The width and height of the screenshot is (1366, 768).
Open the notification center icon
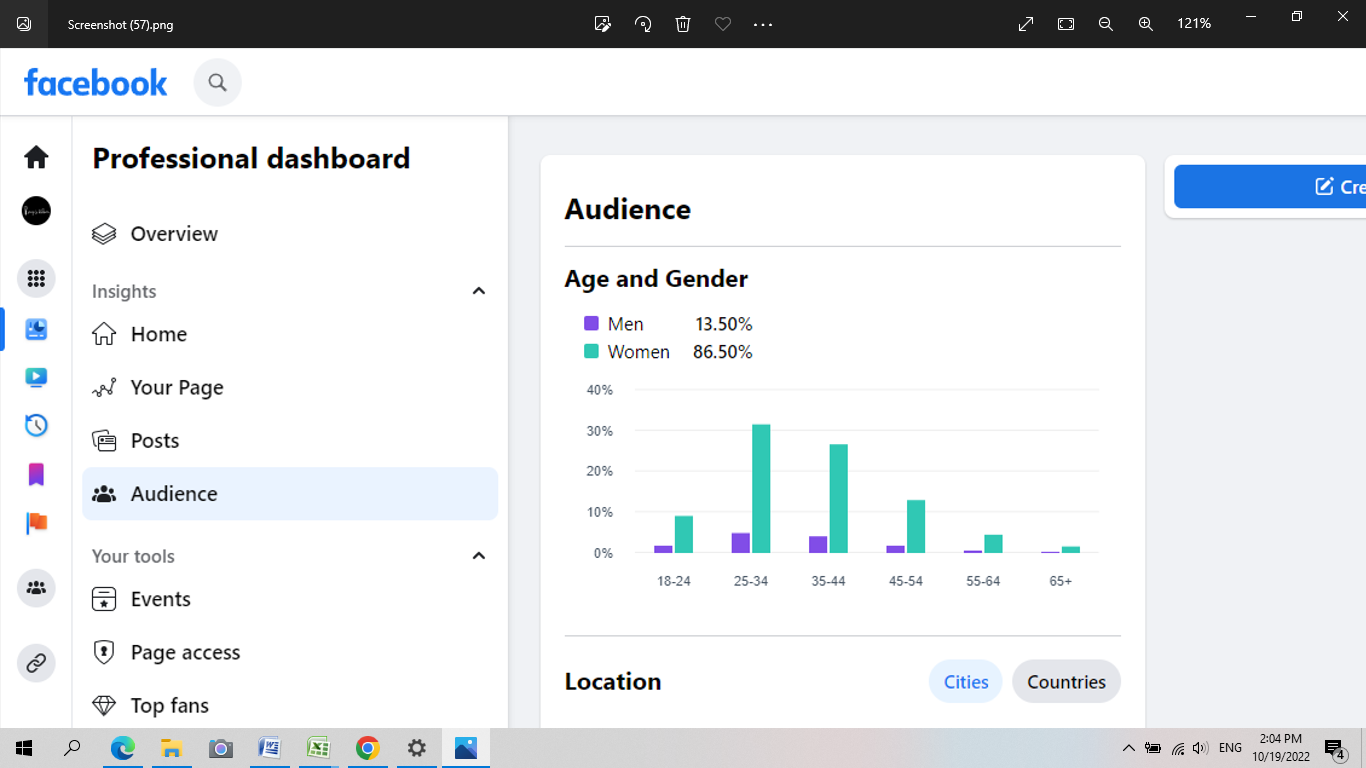pos(1334,748)
